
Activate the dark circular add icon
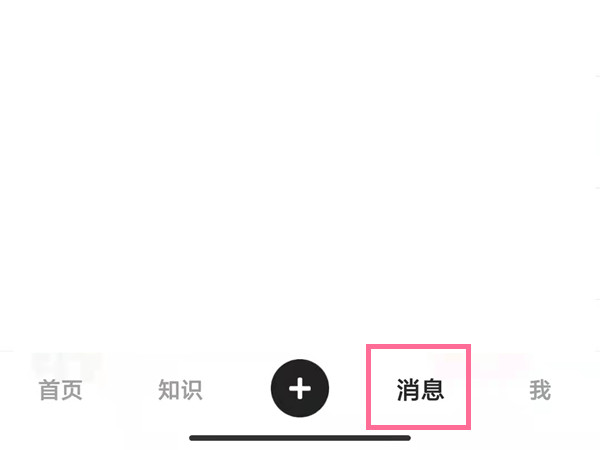(x=300, y=388)
